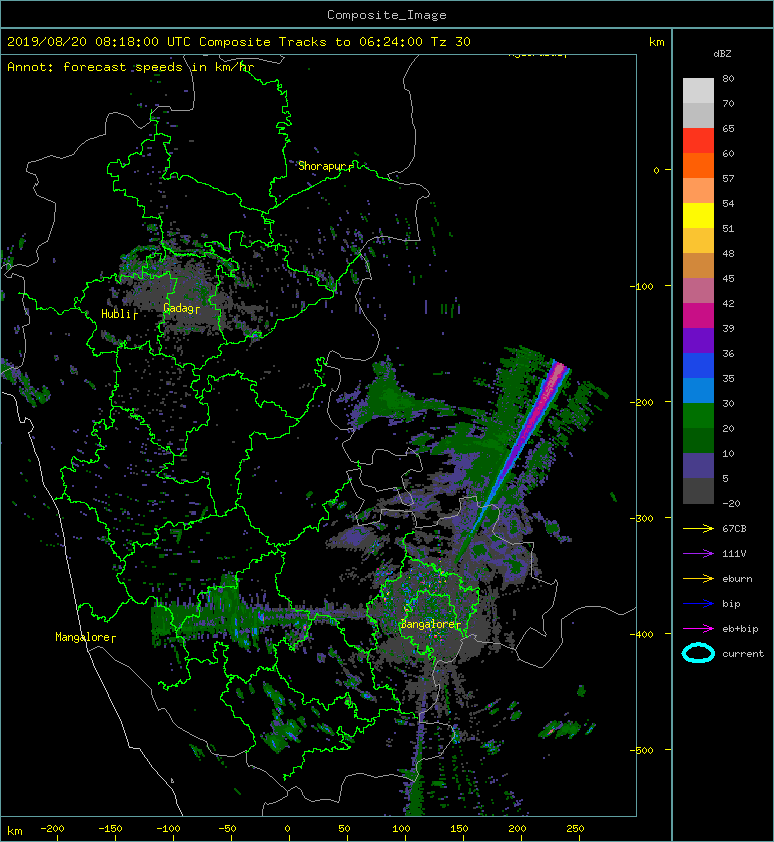Click the -300 tick on vertical axis
Viewport: 774px width, 842px height.
coord(641,518)
